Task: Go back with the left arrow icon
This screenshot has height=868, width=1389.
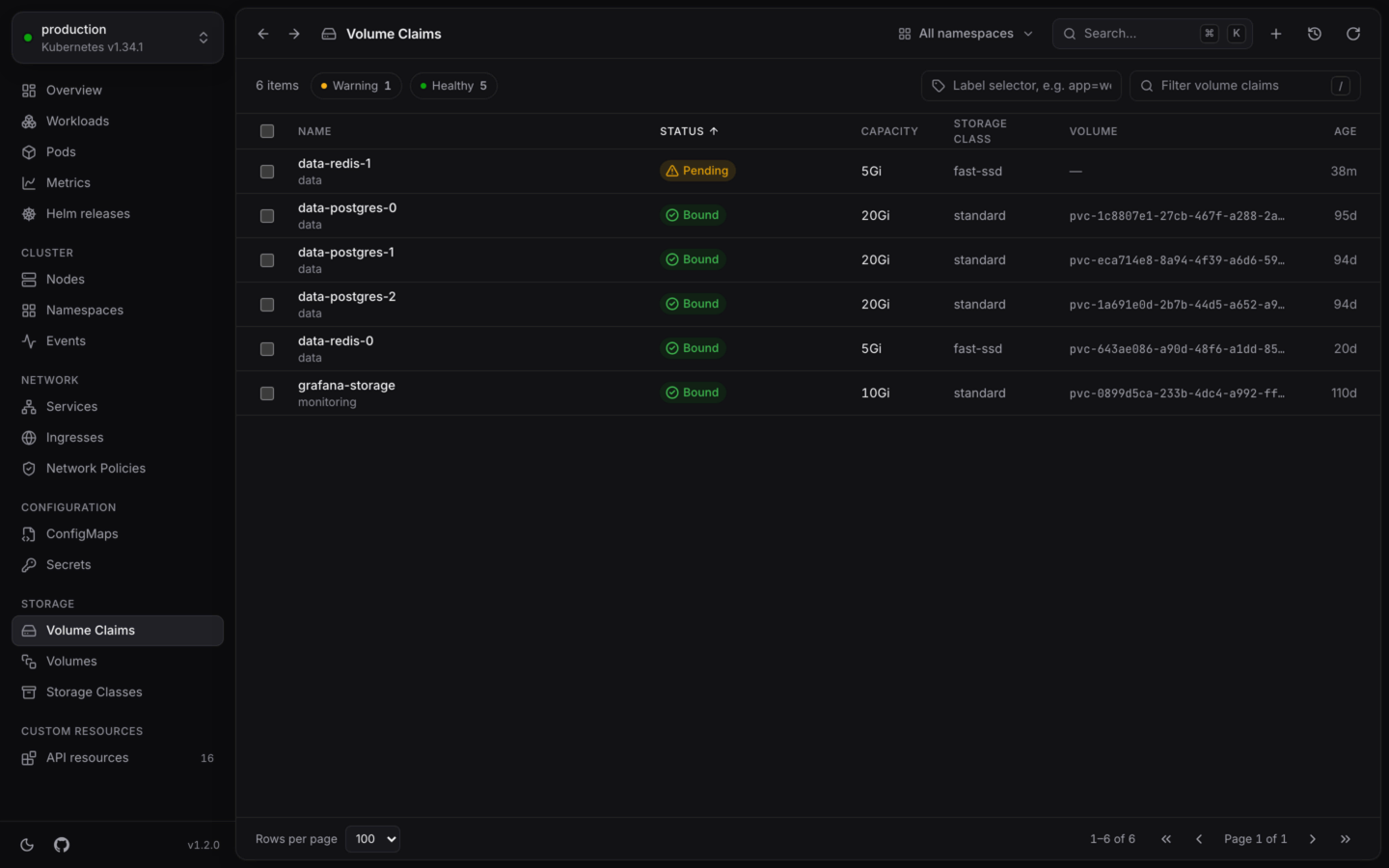Action: click(263, 34)
